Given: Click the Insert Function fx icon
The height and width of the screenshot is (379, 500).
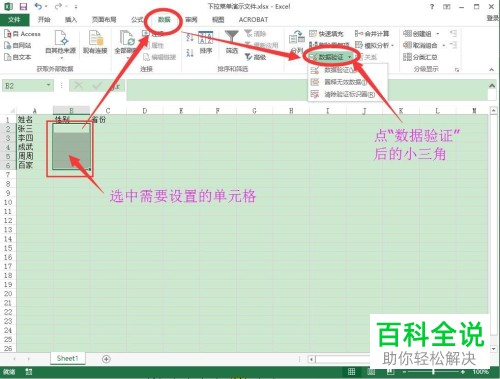Looking at the screenshot, I should click(115, 86).
